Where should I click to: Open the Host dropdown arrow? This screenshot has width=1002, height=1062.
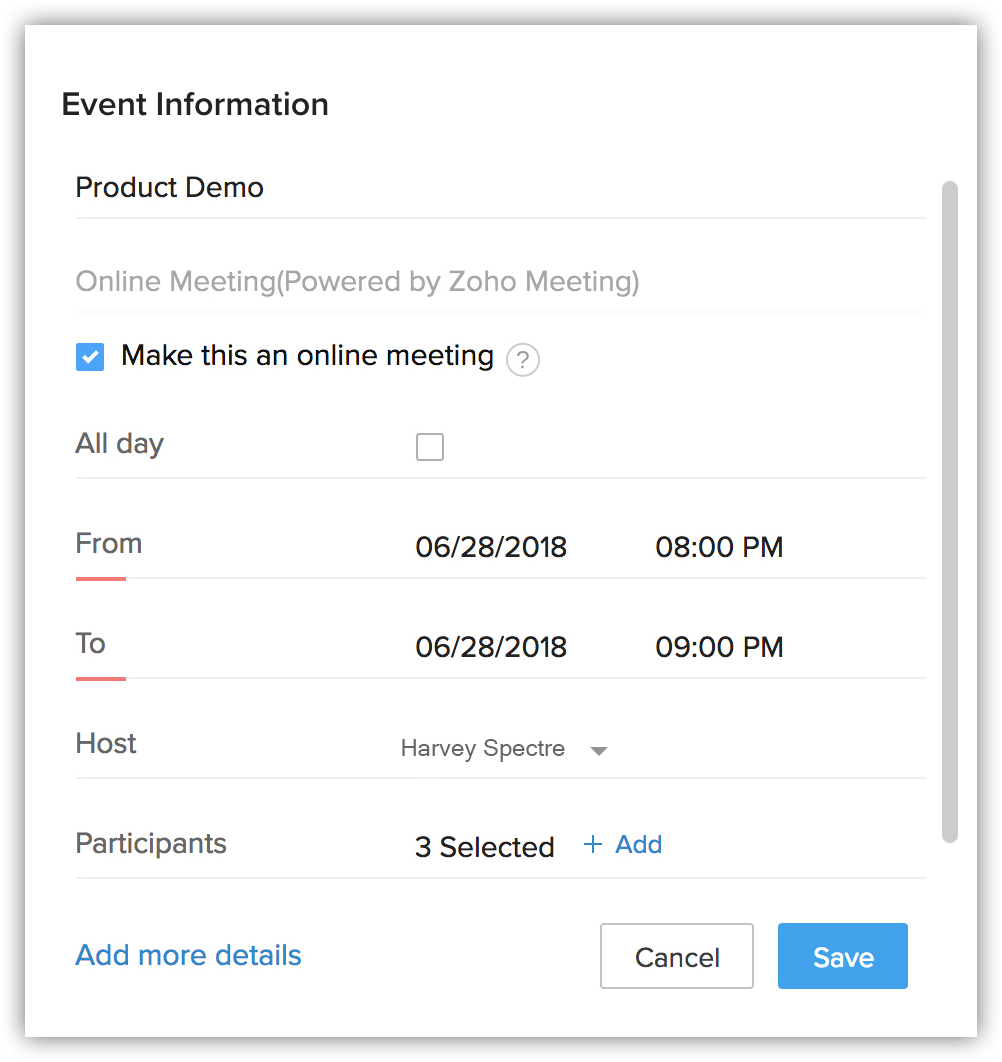(598, 750)
